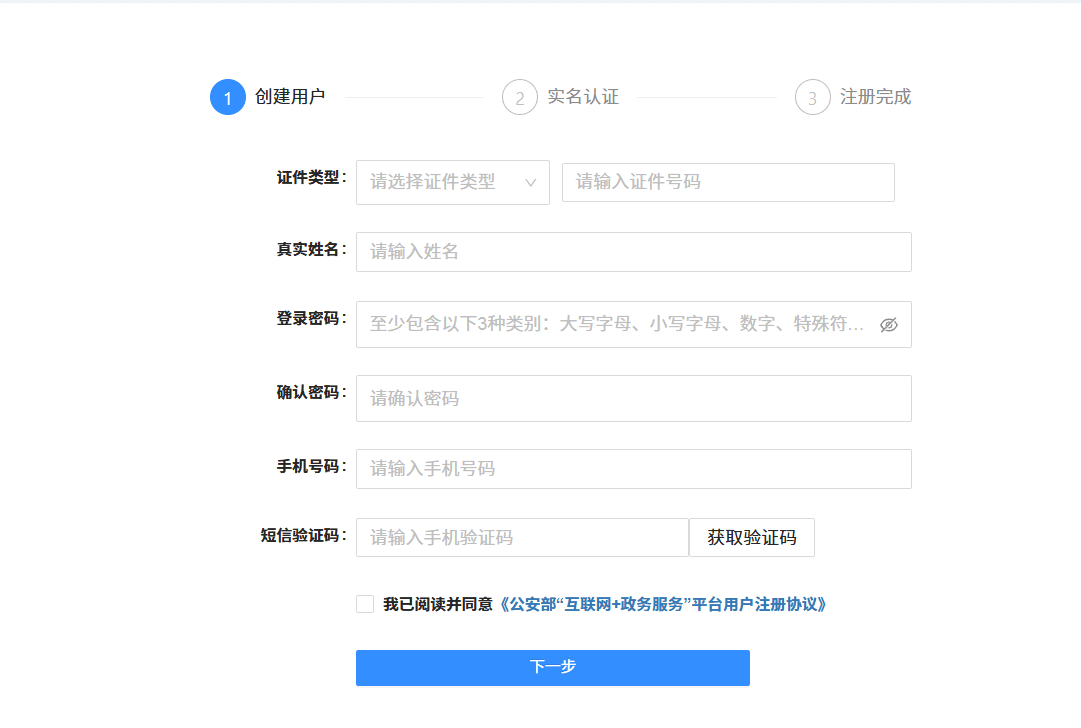This screenshot has height=728, width=1081.
Task: Click the step 3 circle icon
Action: coord(811,97)
